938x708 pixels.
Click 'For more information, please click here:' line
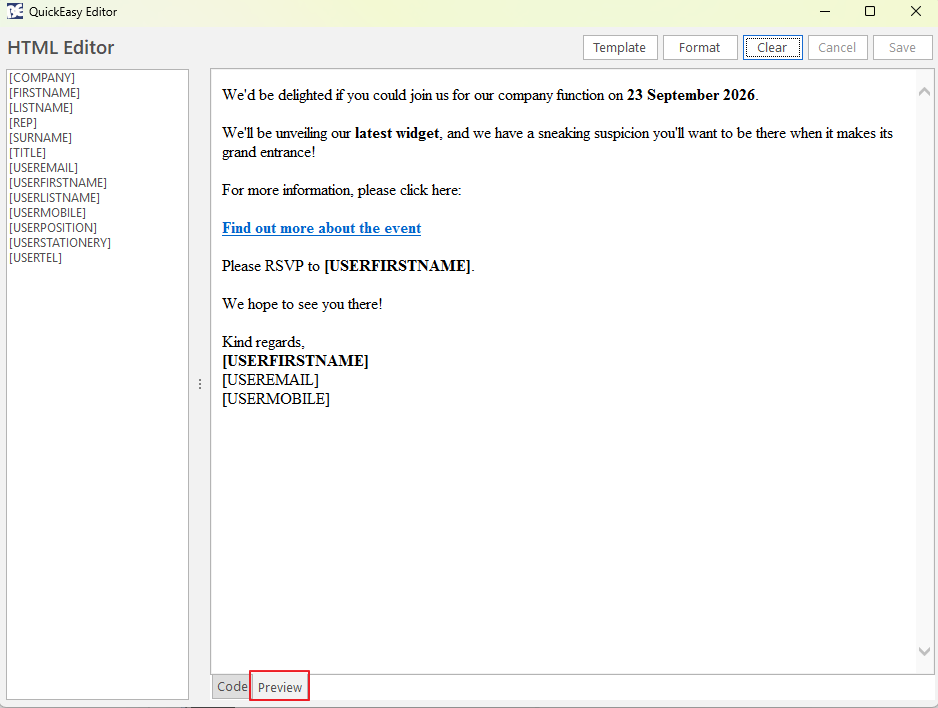342,190
